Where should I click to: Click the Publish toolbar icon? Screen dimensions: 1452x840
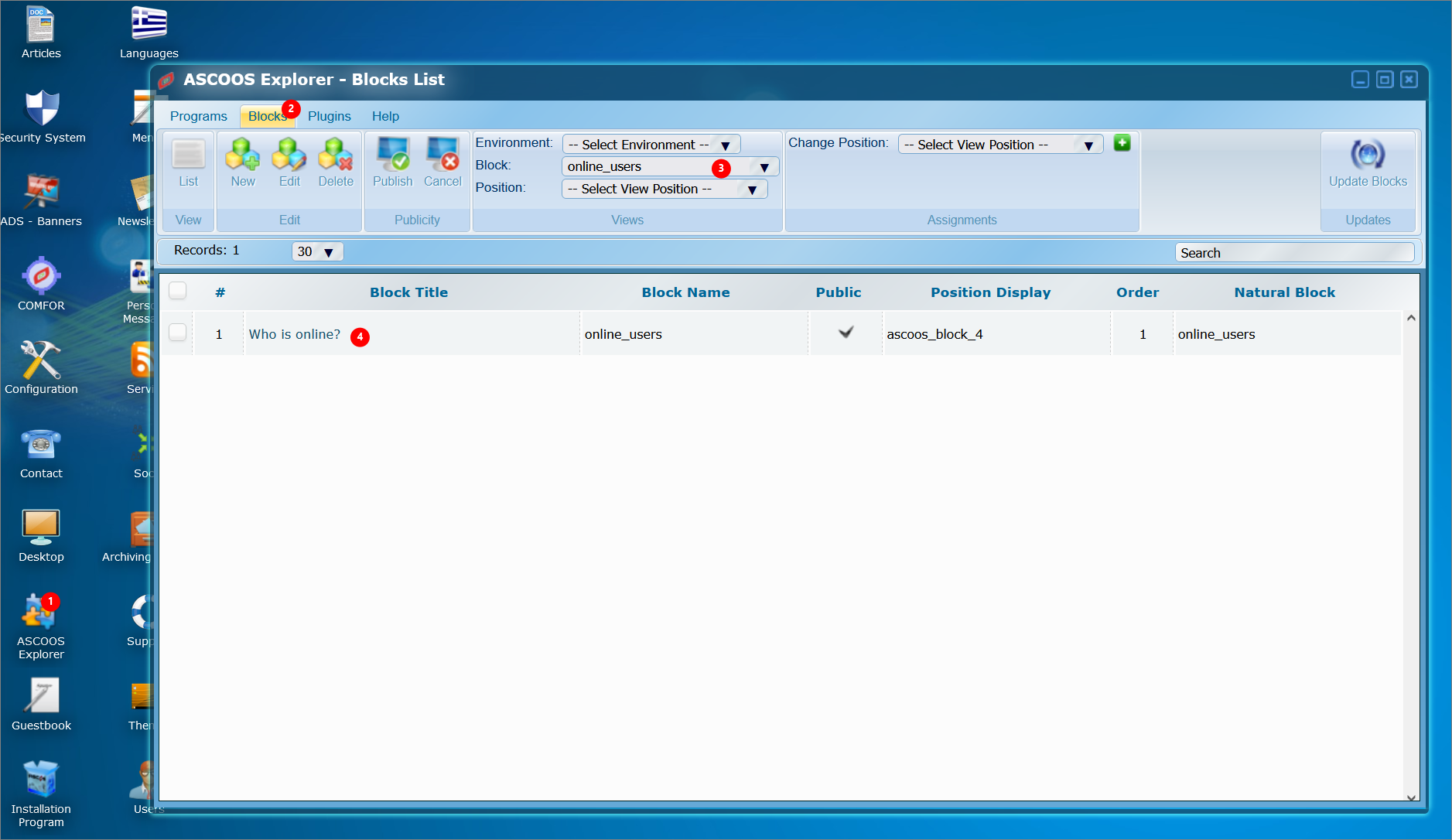tap(393, 163)
